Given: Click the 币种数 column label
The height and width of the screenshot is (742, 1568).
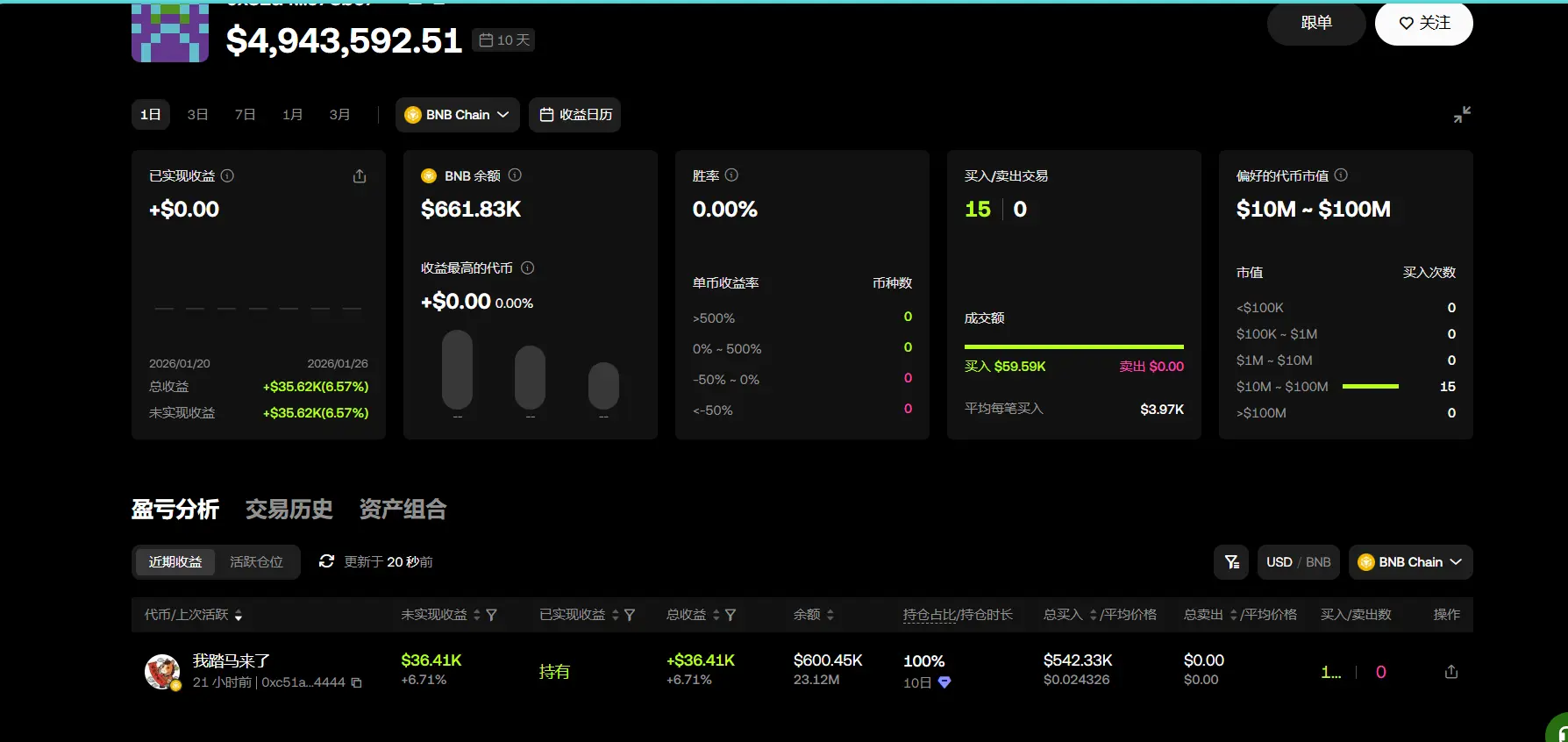Looking at the screenshot, I should coord(892,283).
